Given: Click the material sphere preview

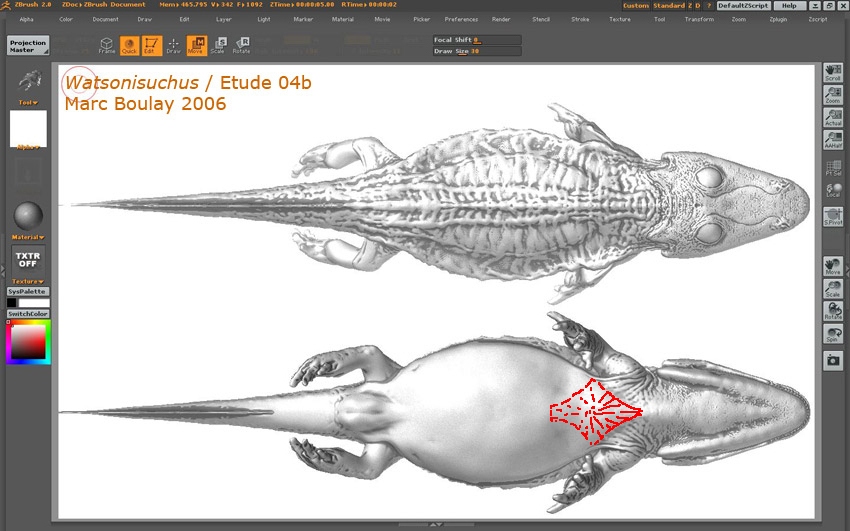Looking at the screenshot, I should pos(28,216).
